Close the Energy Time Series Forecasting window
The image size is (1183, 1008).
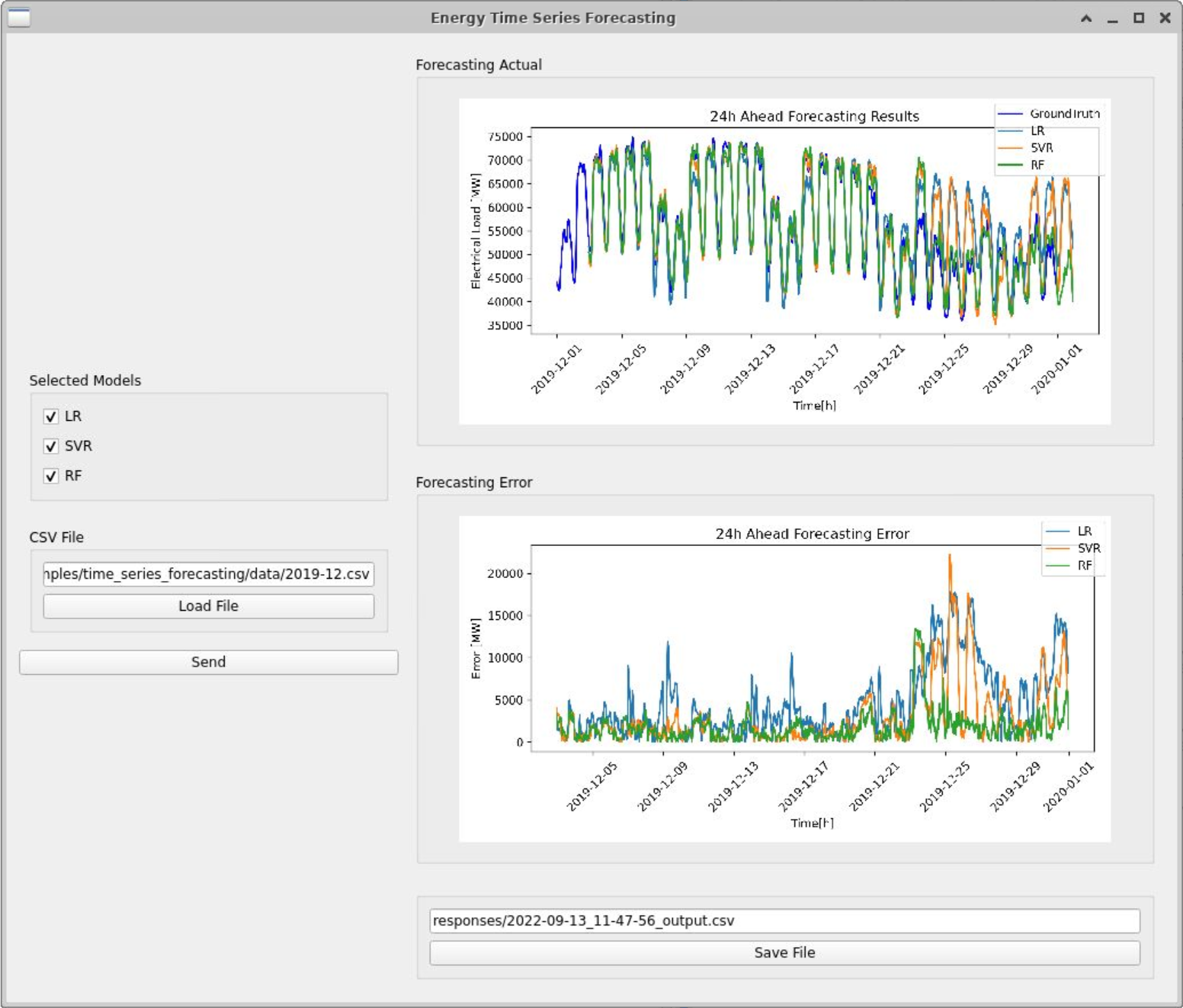tap(1165, 18)
